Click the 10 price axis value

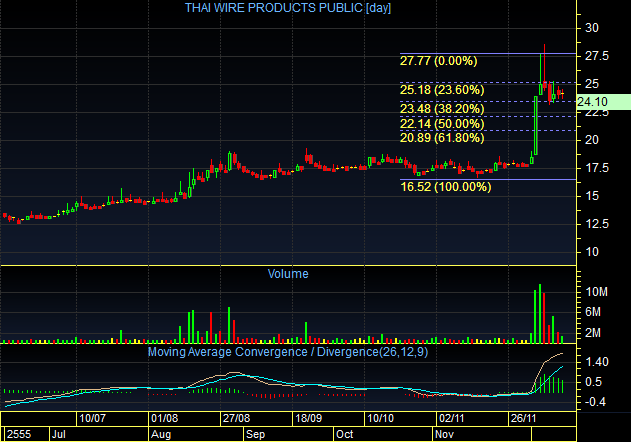(592, 252)
